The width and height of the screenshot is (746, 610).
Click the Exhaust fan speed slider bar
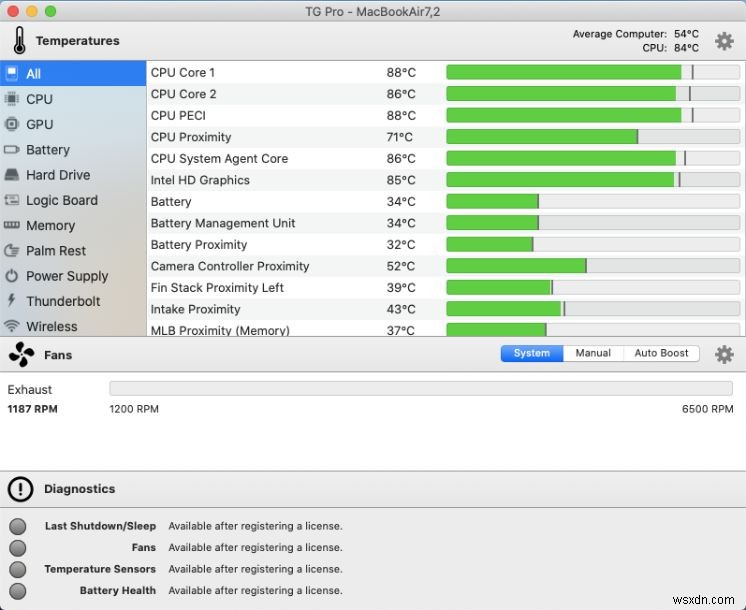[x=421, y=388]
